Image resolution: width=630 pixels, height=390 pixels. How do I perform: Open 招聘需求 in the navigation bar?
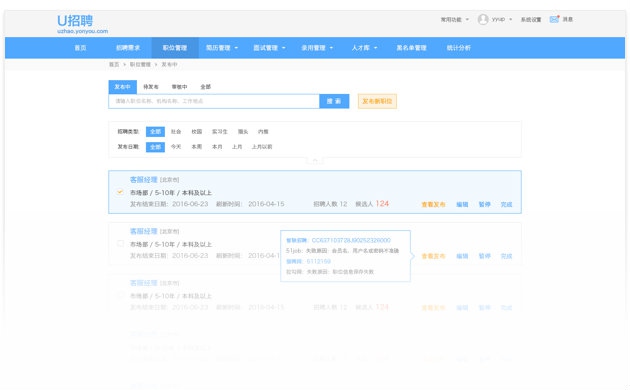point(128,48)
